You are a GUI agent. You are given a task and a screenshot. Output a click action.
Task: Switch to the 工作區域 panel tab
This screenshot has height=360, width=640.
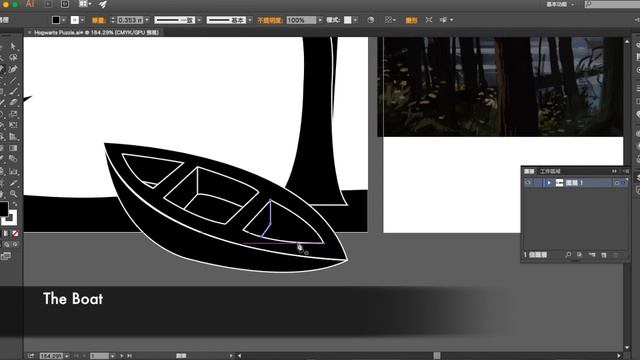(x=550, y=171)
